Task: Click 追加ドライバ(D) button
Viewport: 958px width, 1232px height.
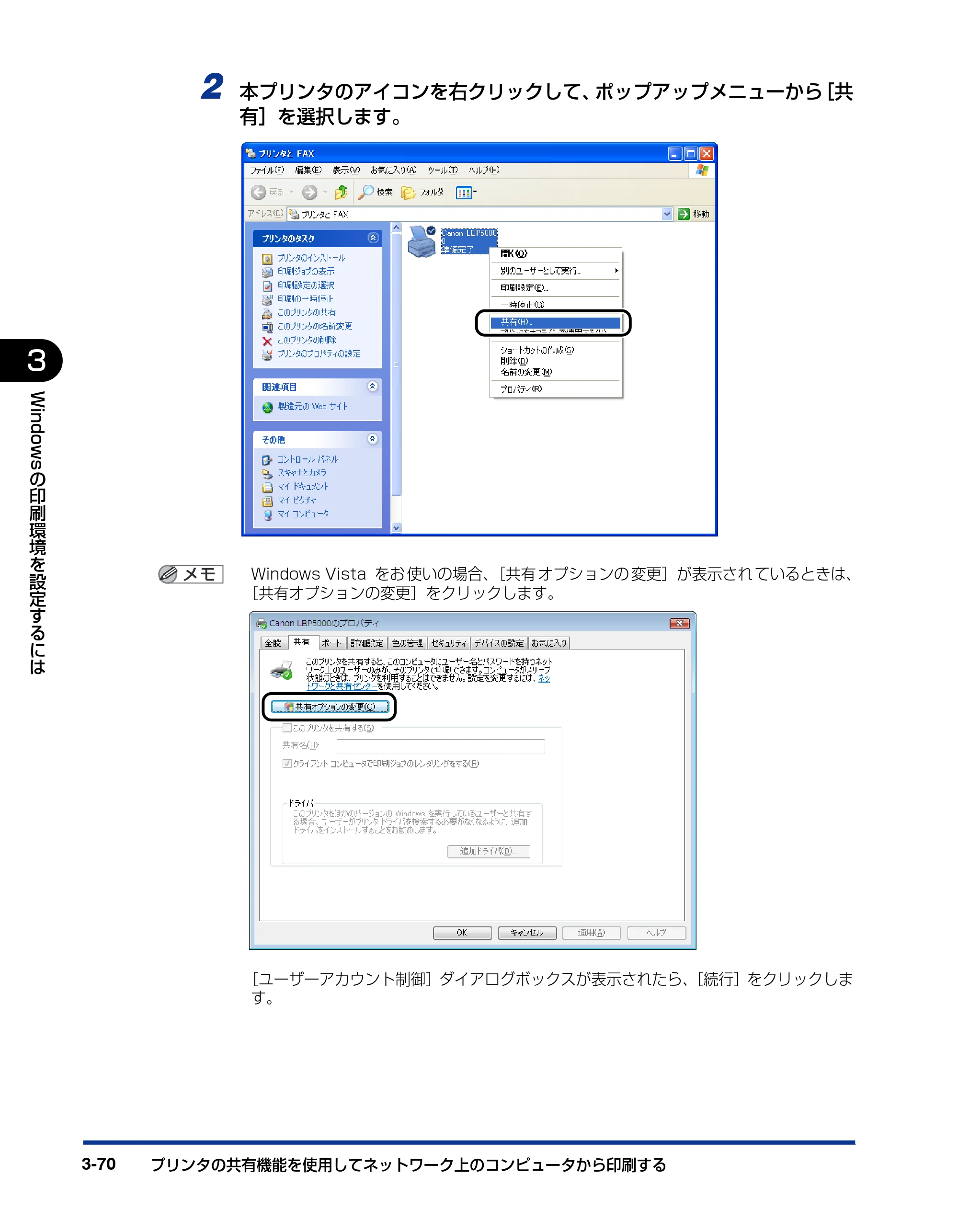Action: coord(489,851)
